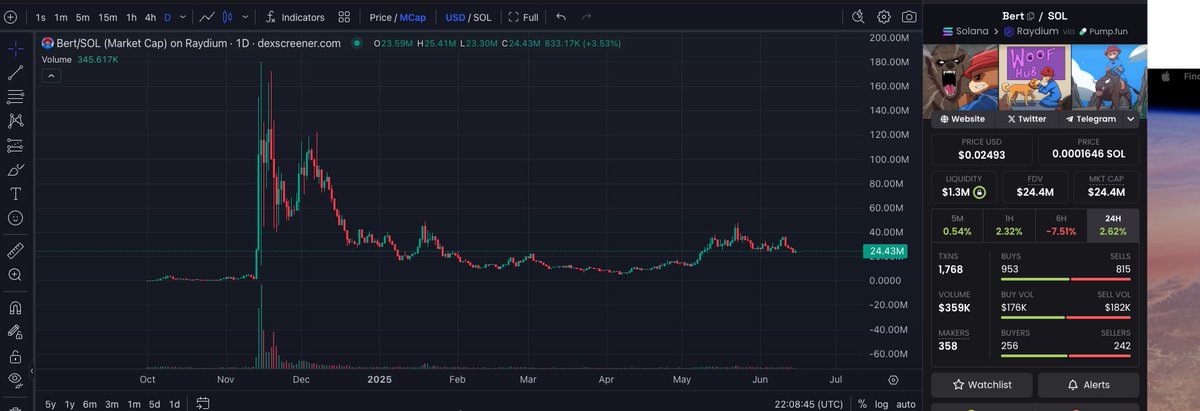The image size is (1200, 411).
Task: Open the emoji icons tool
Action: 15,218
